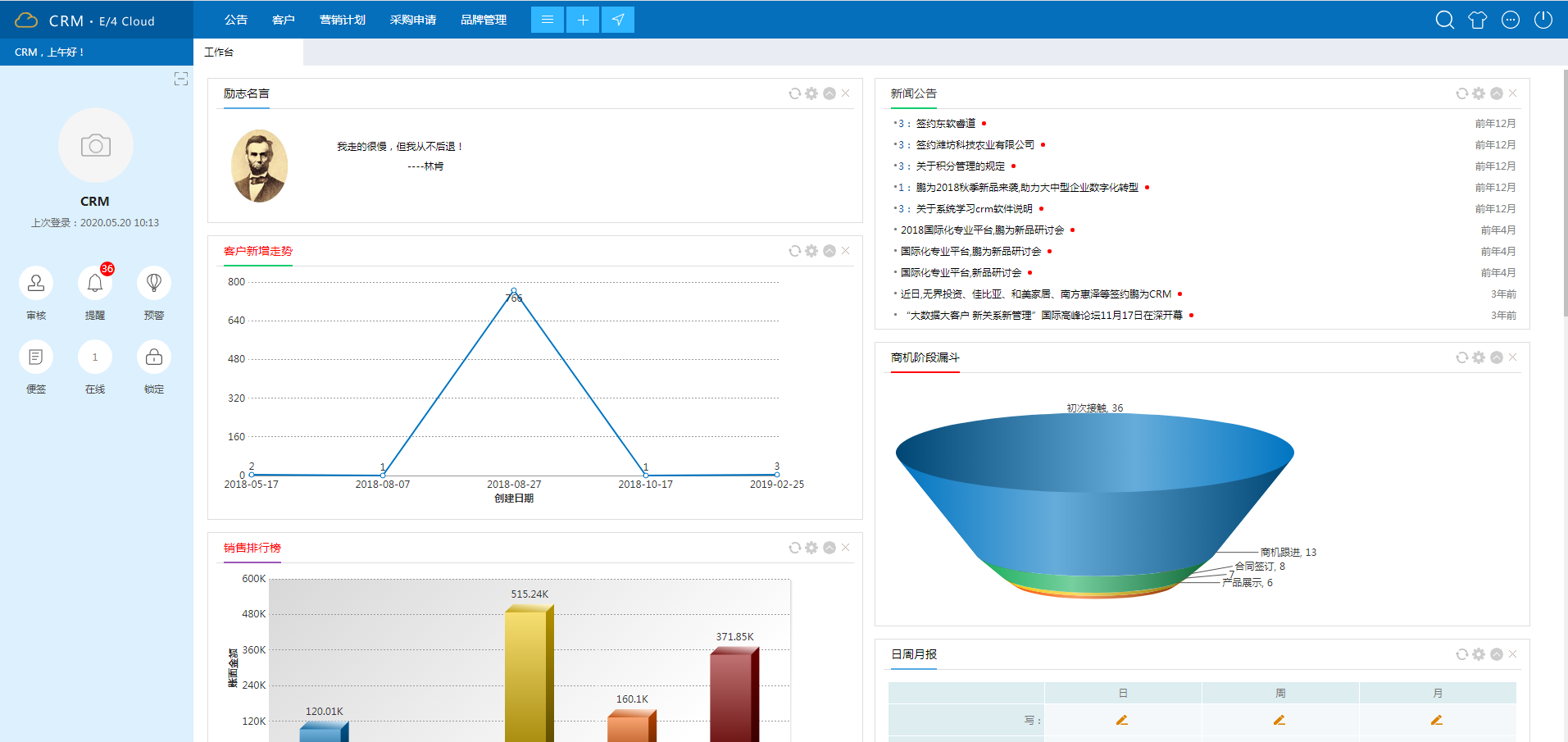The height and width of the screenshot is (742, 1568).
Task: Click the power logout icon
Action: 1543,20
